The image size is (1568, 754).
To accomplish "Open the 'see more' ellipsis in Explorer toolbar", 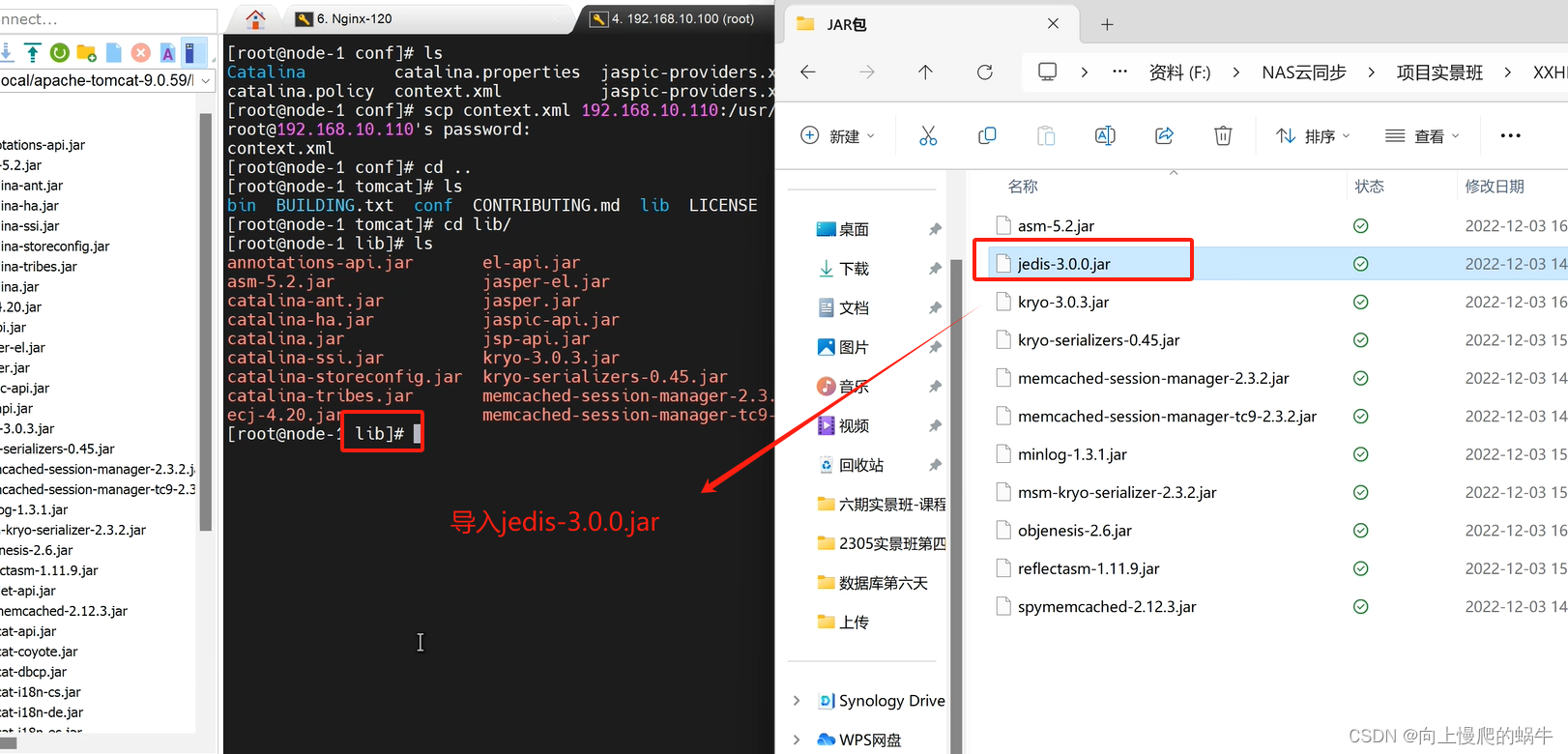I will (x=1510, y=136).
